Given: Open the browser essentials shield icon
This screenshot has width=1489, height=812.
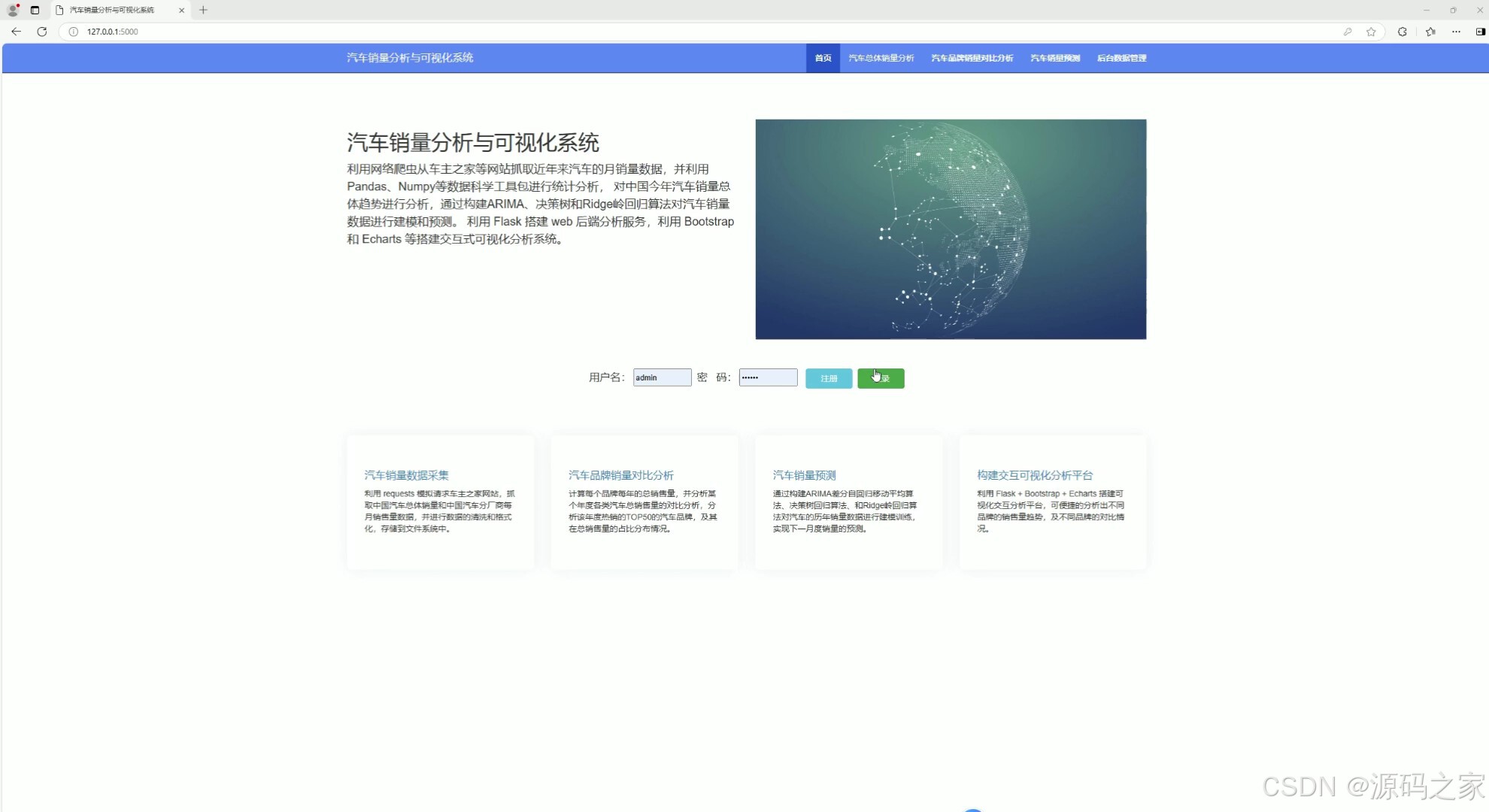Looking at the screenshot, I should point(1401,32).
